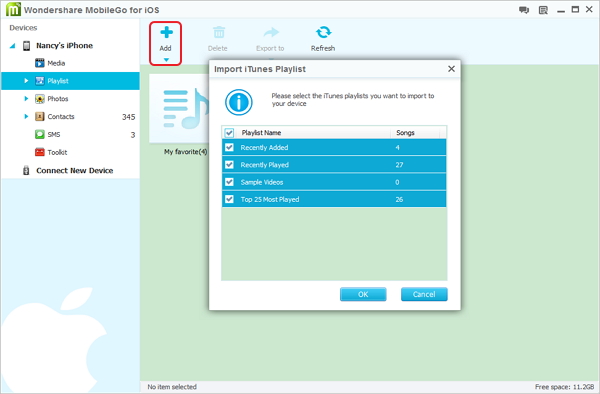The image size is (600, 394).
Task: Click the Add plus icon
Action: click(166, 33)
